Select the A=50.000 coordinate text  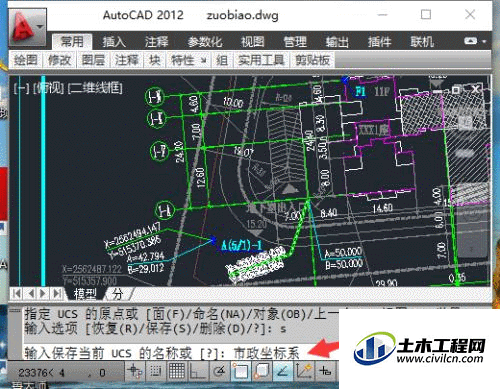tap(343, 253)
